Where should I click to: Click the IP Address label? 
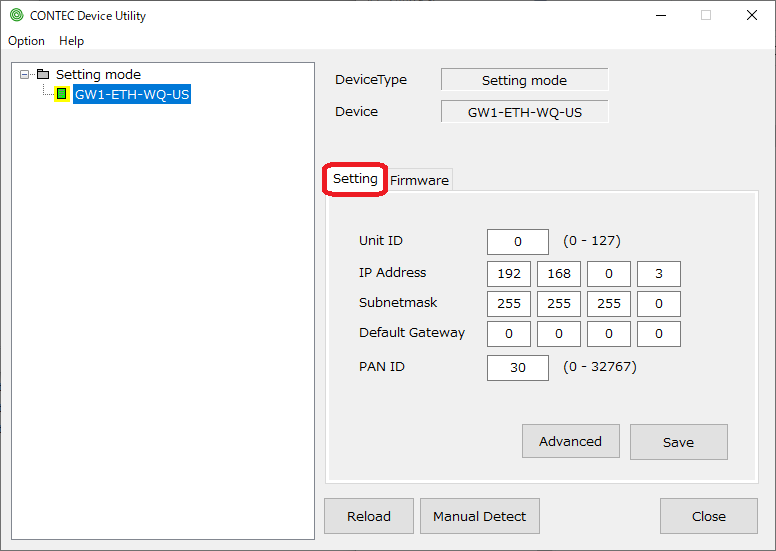click(392, 272)
